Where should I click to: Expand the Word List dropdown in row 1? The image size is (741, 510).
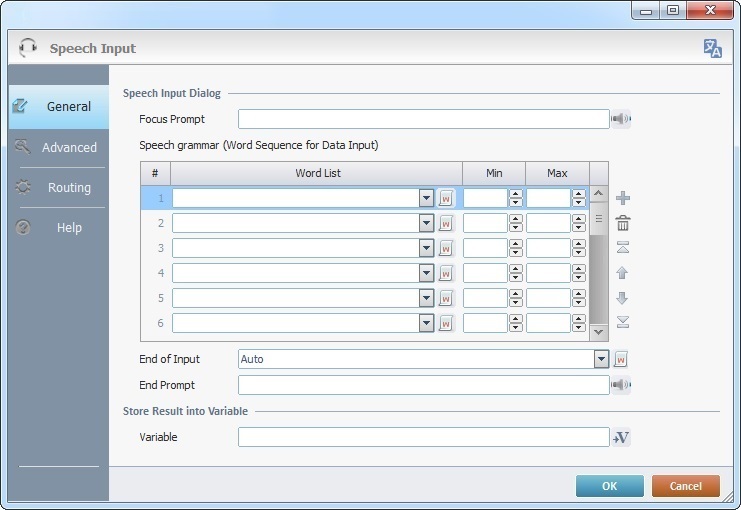[426, 198]
